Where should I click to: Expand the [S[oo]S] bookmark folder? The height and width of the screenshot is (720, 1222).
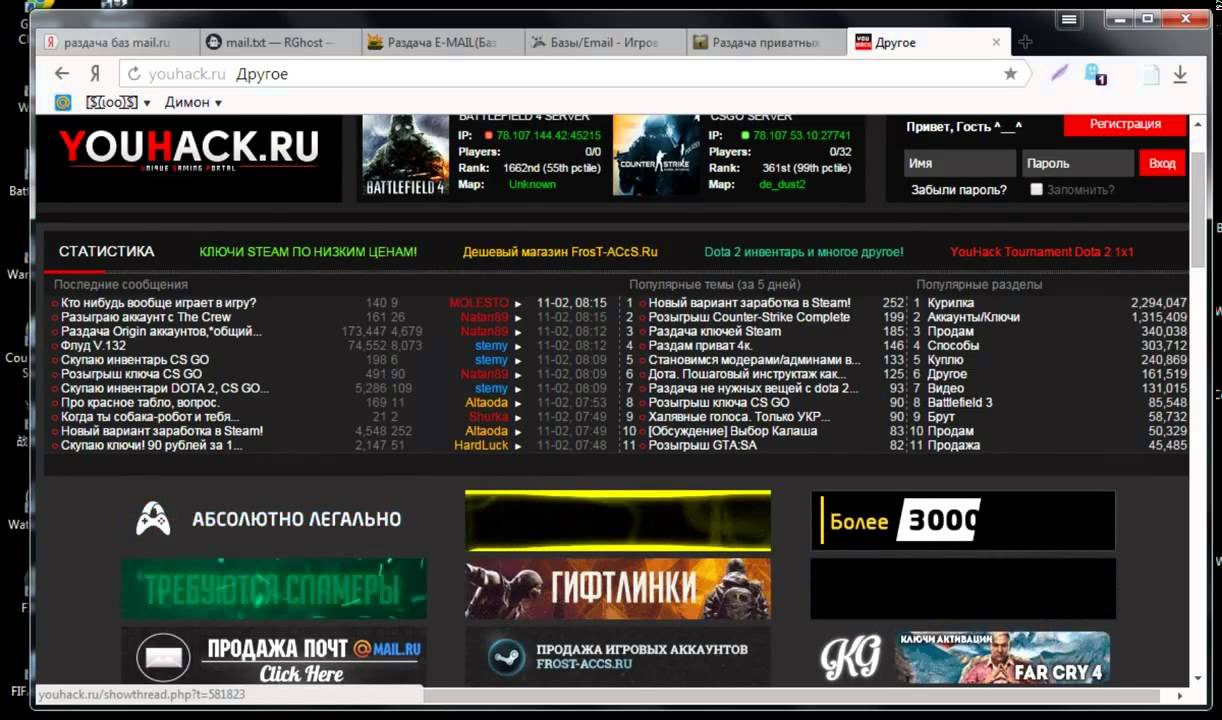(118, 102)
